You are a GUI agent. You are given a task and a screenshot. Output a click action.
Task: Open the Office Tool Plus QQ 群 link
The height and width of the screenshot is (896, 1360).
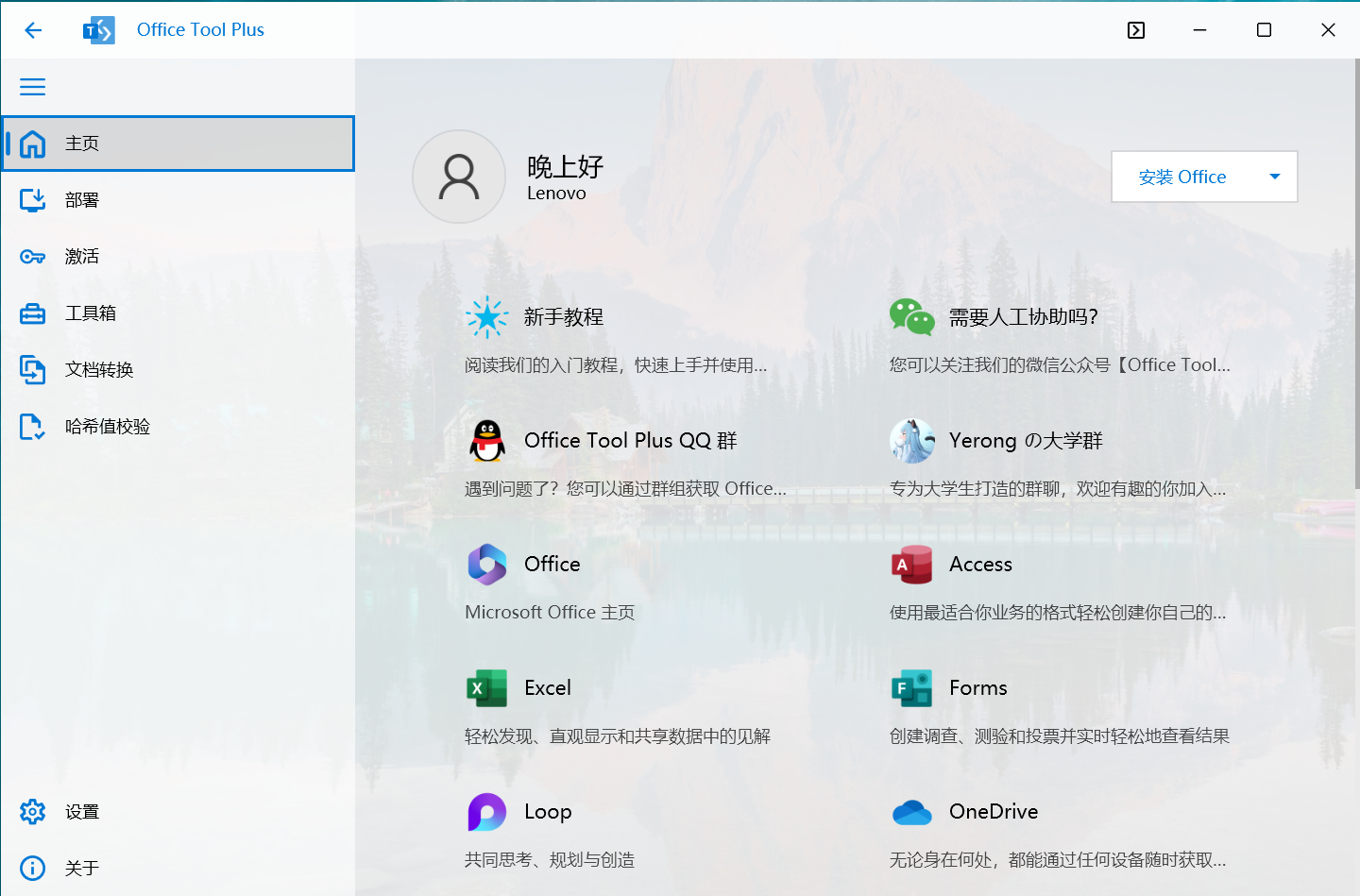coord(631,441)
